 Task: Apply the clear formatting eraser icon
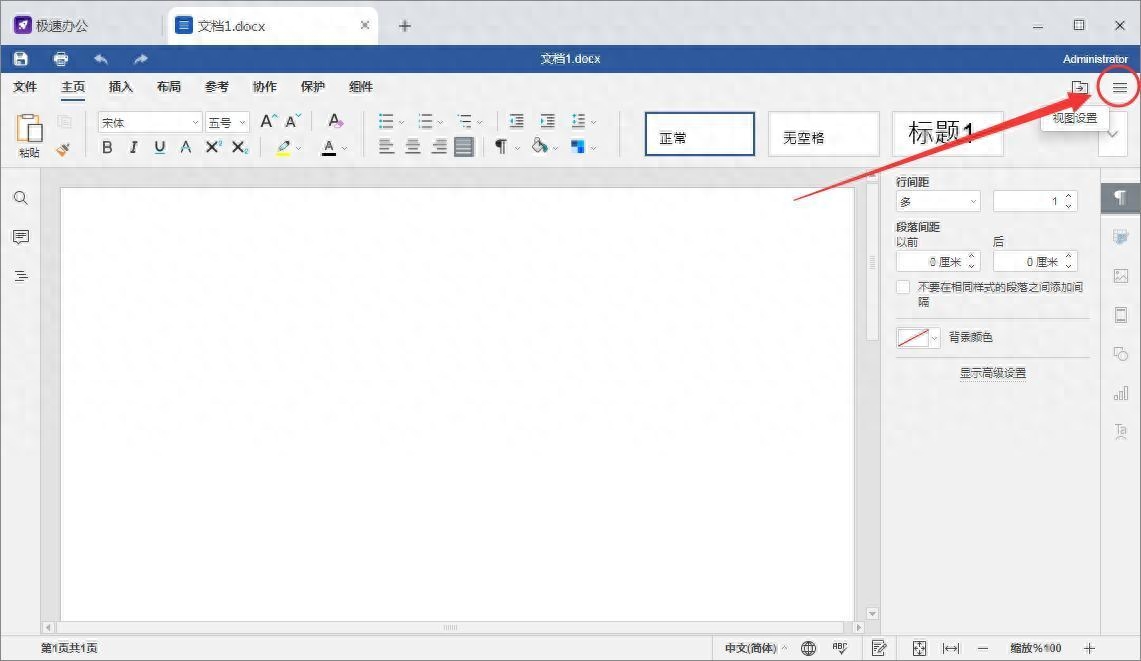335,121
